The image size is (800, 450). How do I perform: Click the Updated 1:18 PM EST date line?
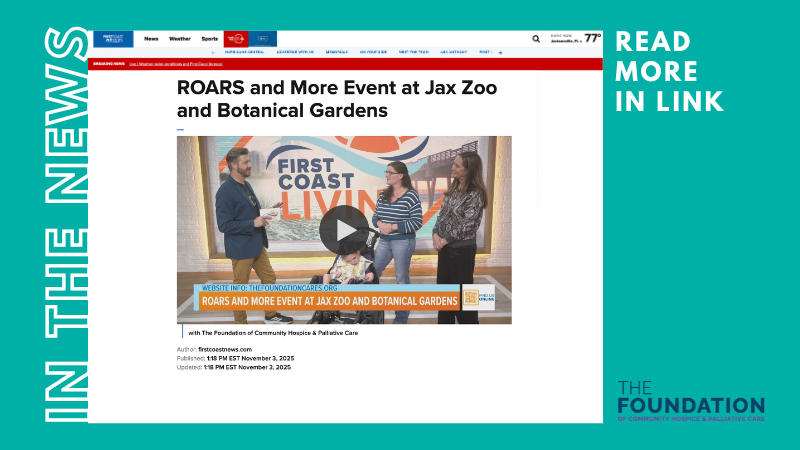[234, 367]
